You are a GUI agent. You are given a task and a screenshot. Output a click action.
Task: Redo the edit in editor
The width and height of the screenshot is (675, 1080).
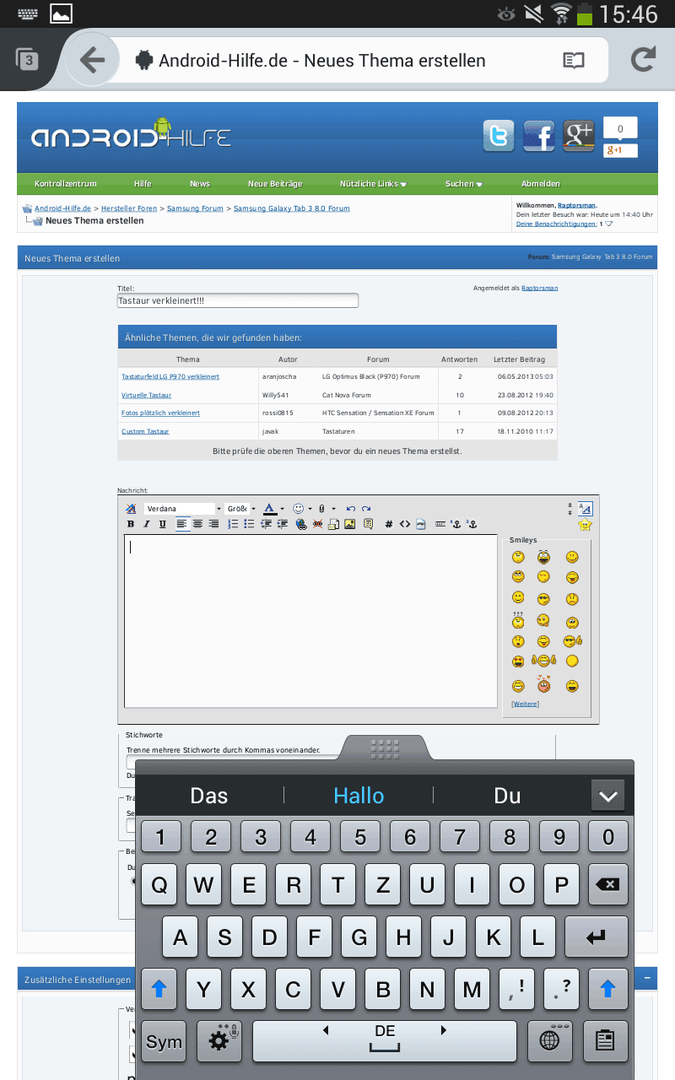point(366,509)
